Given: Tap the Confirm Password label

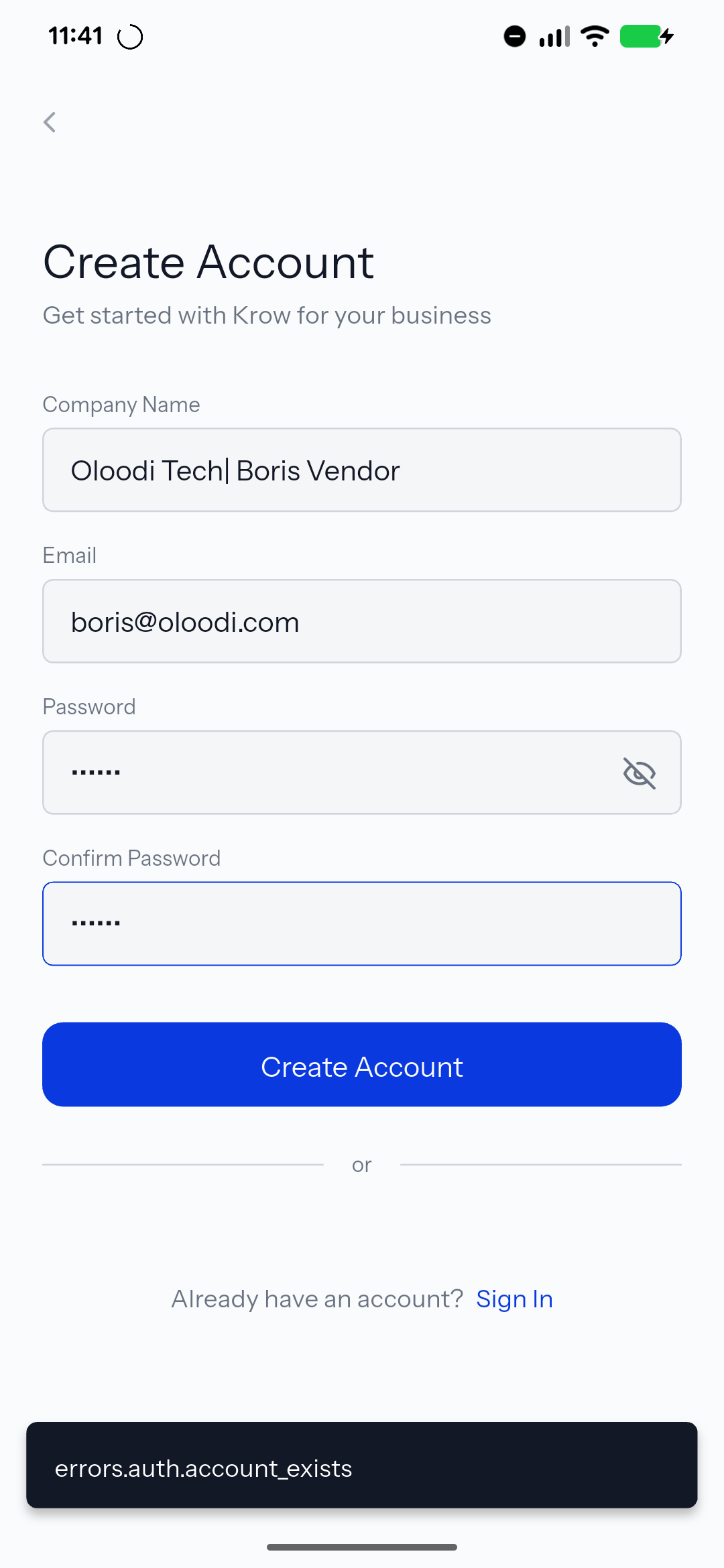Looking at the screenshot, I should [x=131, y=858].
